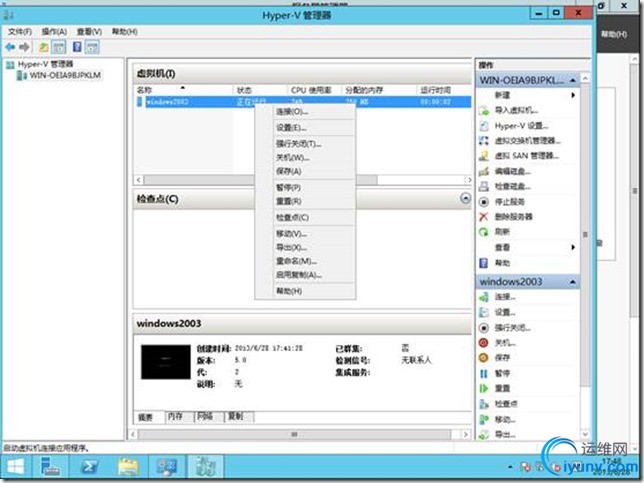Open 帮助(H) menu in Hyper-V menu bar

(124, 32)
